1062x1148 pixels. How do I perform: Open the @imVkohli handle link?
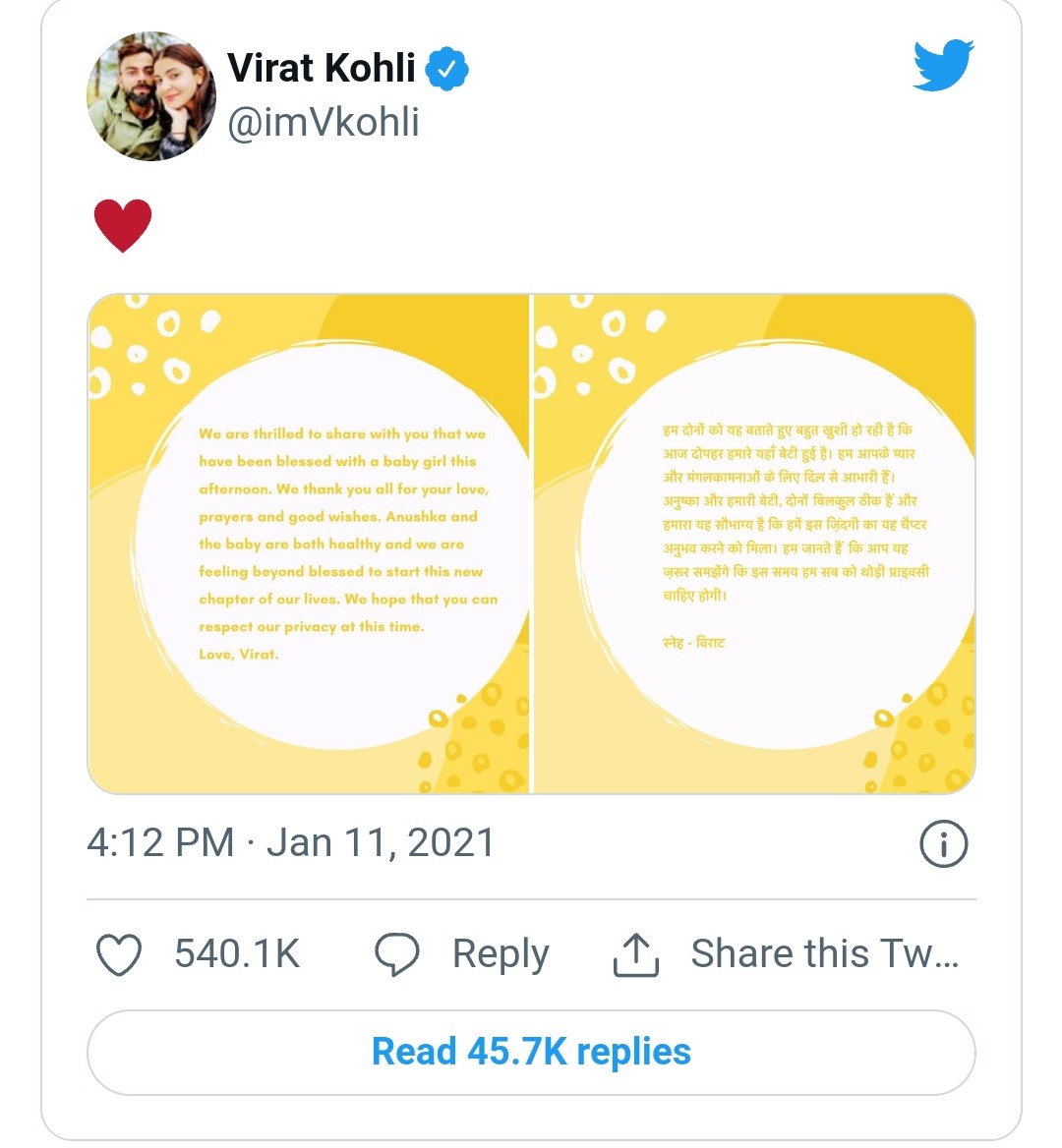coord(324,123)
